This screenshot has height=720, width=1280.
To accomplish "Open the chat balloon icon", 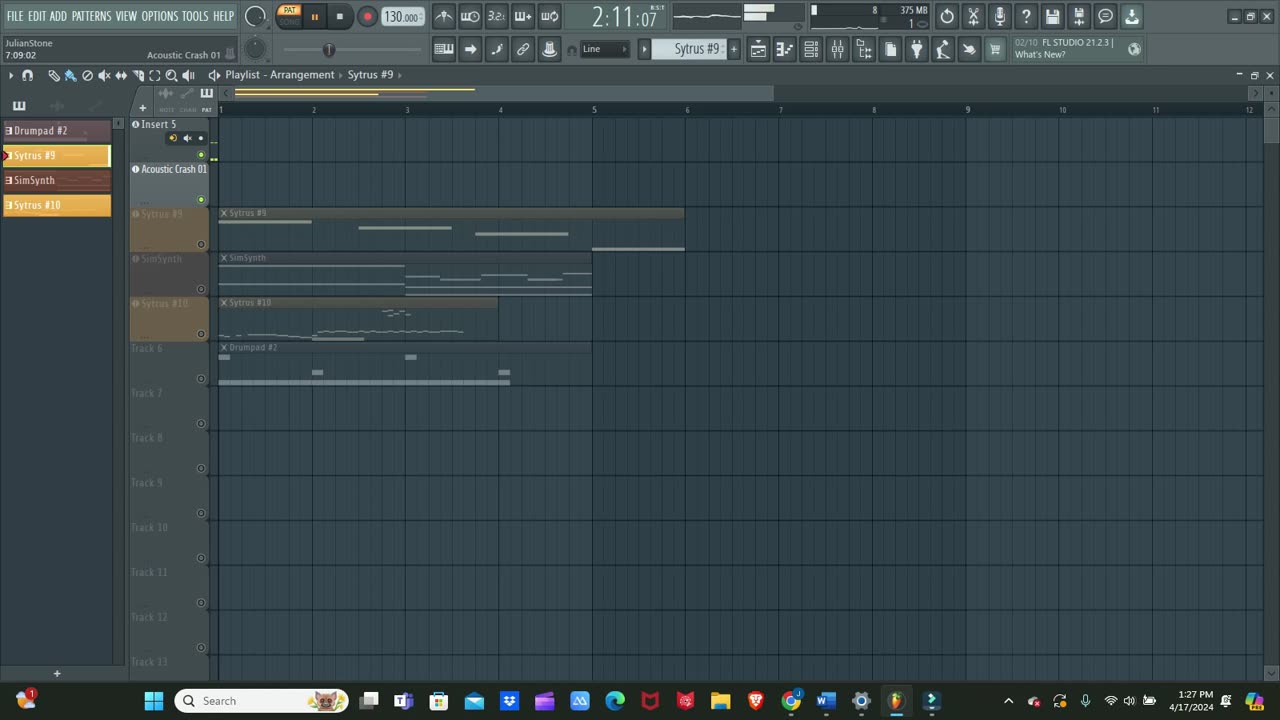I will [x=1105, y=16].
